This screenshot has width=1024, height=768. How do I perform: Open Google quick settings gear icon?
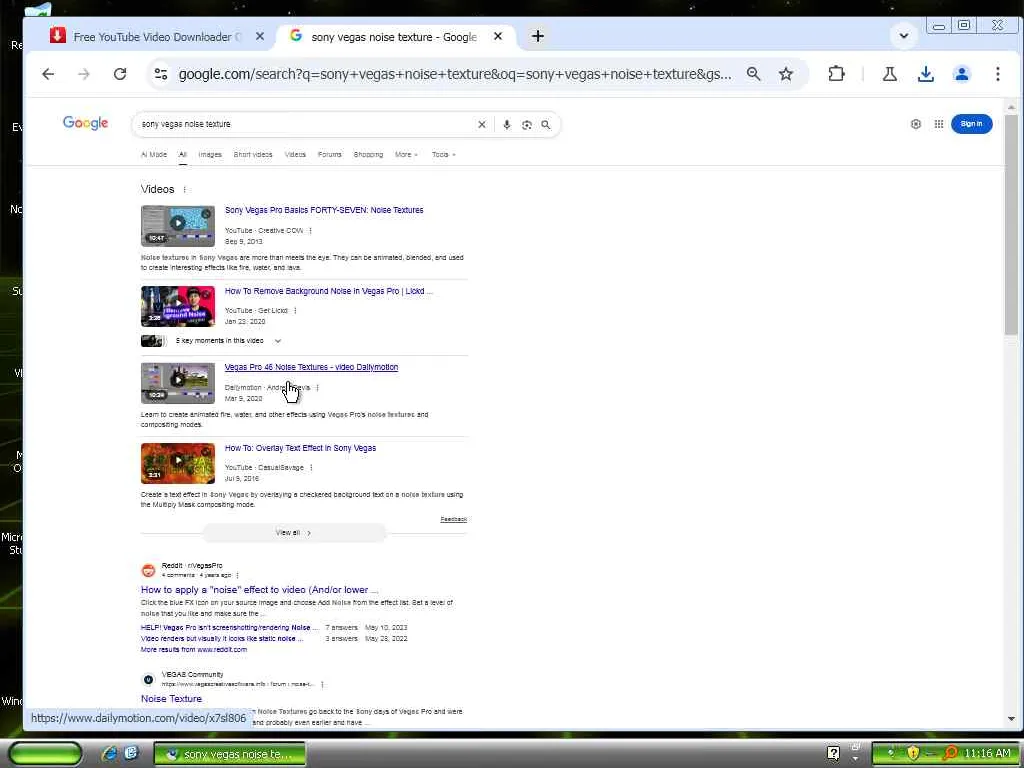[916, 124]
